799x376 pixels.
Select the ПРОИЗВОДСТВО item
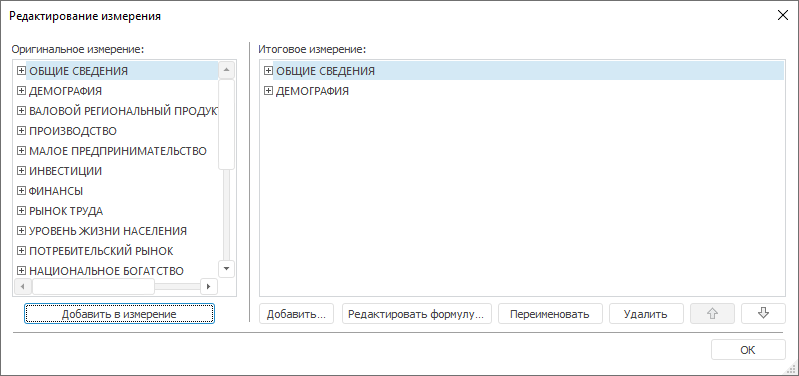tap(73, 131)
